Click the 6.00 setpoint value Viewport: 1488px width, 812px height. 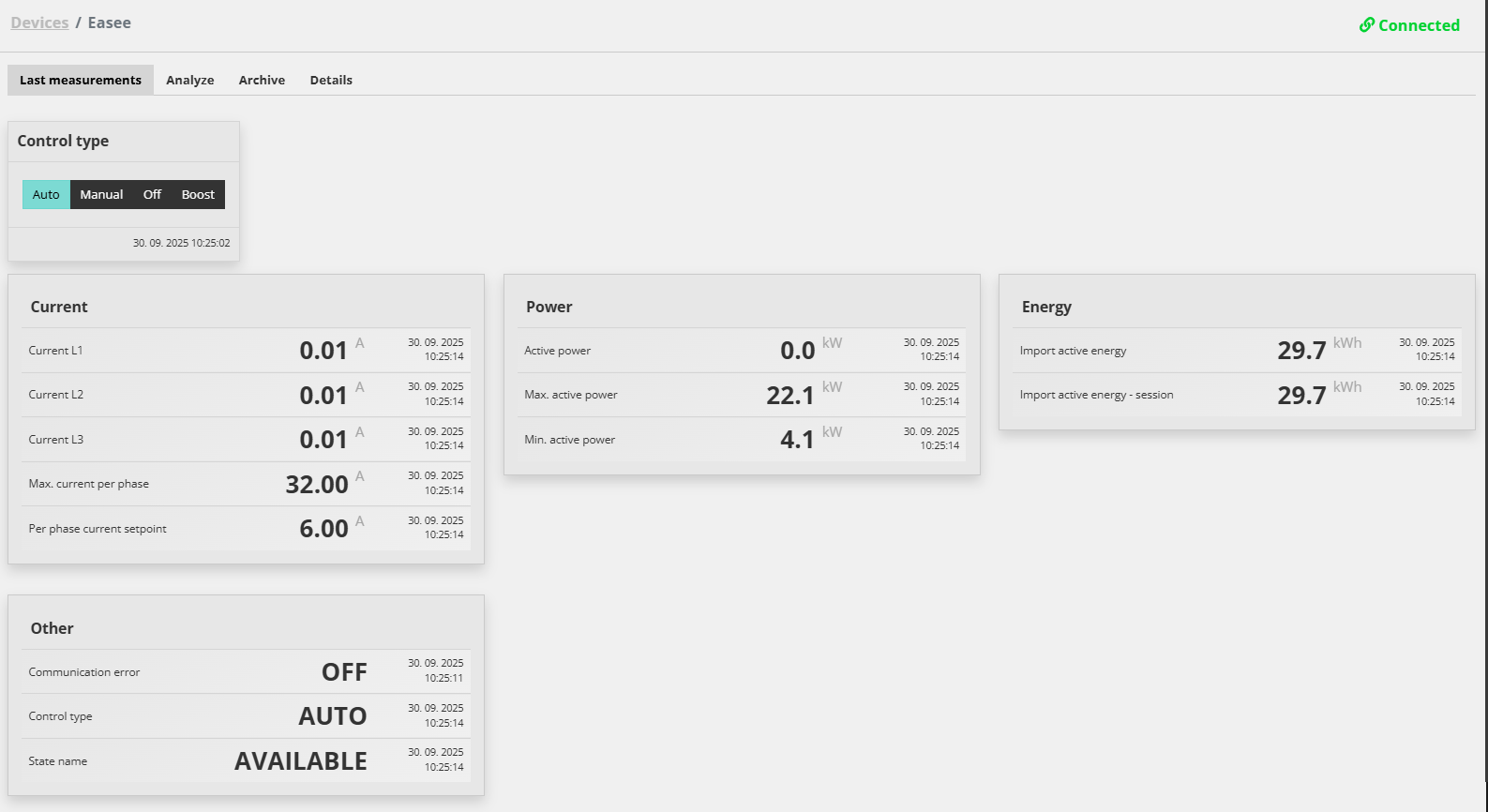click(323, 529)
